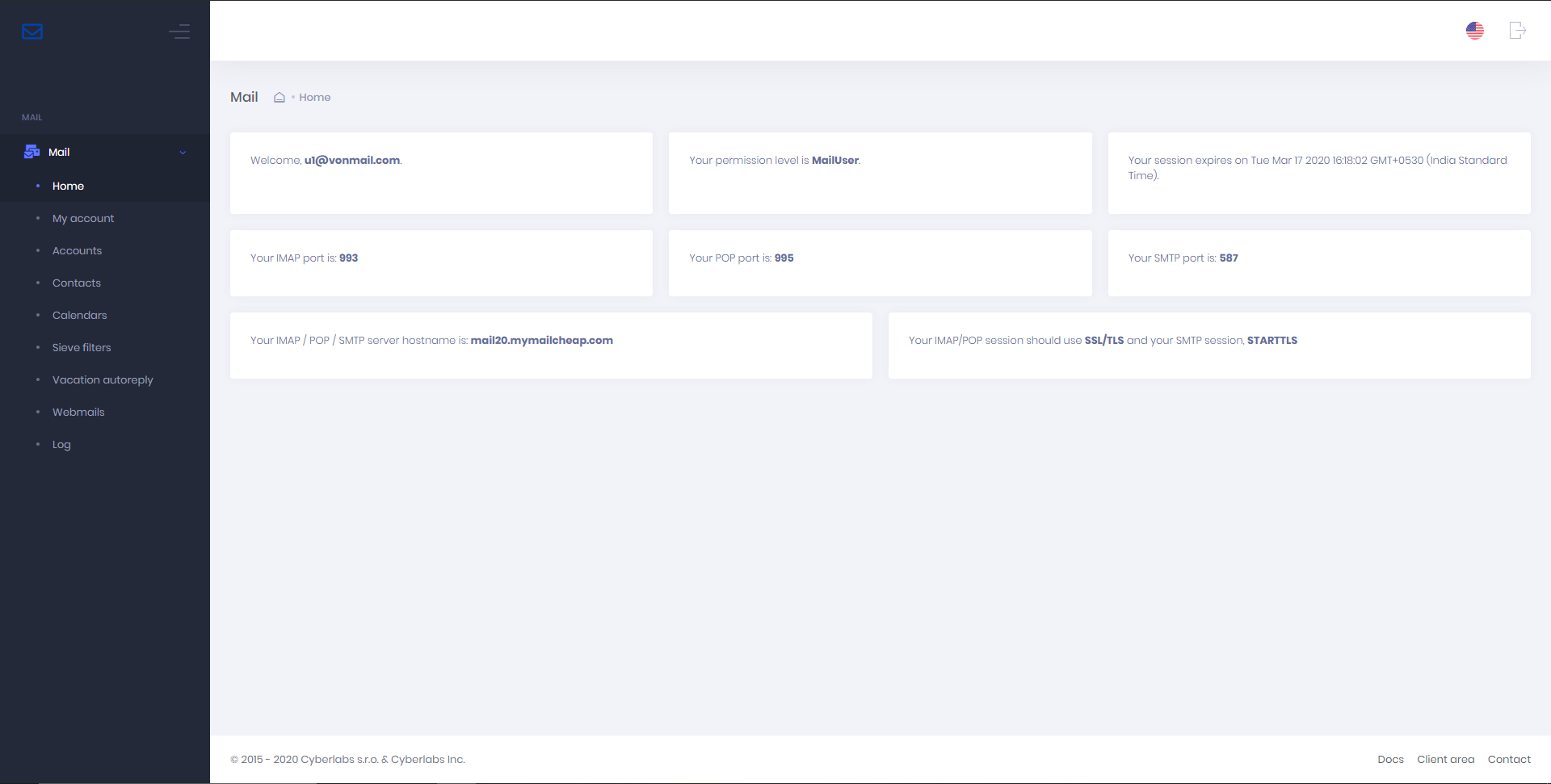Click the Home breadcrumb text
This screenshot has height=784, width=1551.
314,98
